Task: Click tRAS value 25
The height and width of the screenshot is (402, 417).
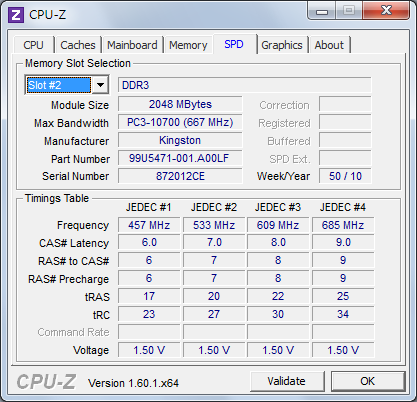Action: [343, 296]
